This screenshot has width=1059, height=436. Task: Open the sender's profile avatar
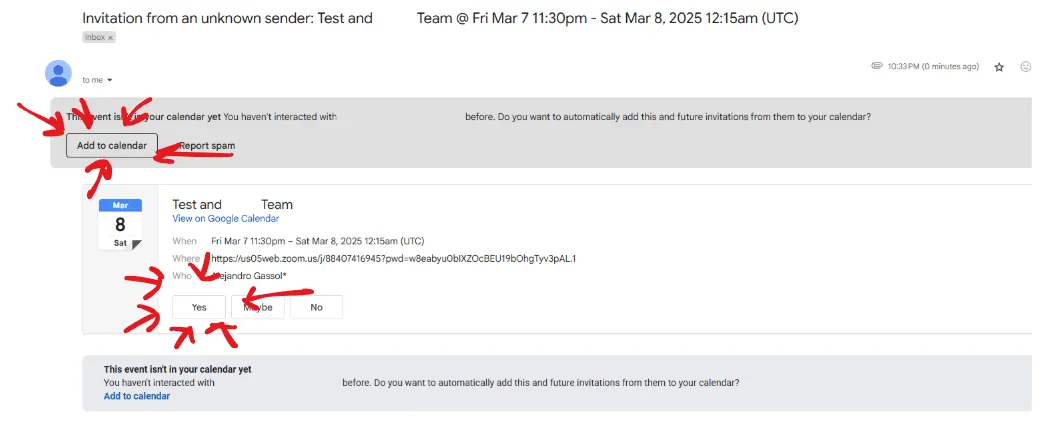[59, 74]
